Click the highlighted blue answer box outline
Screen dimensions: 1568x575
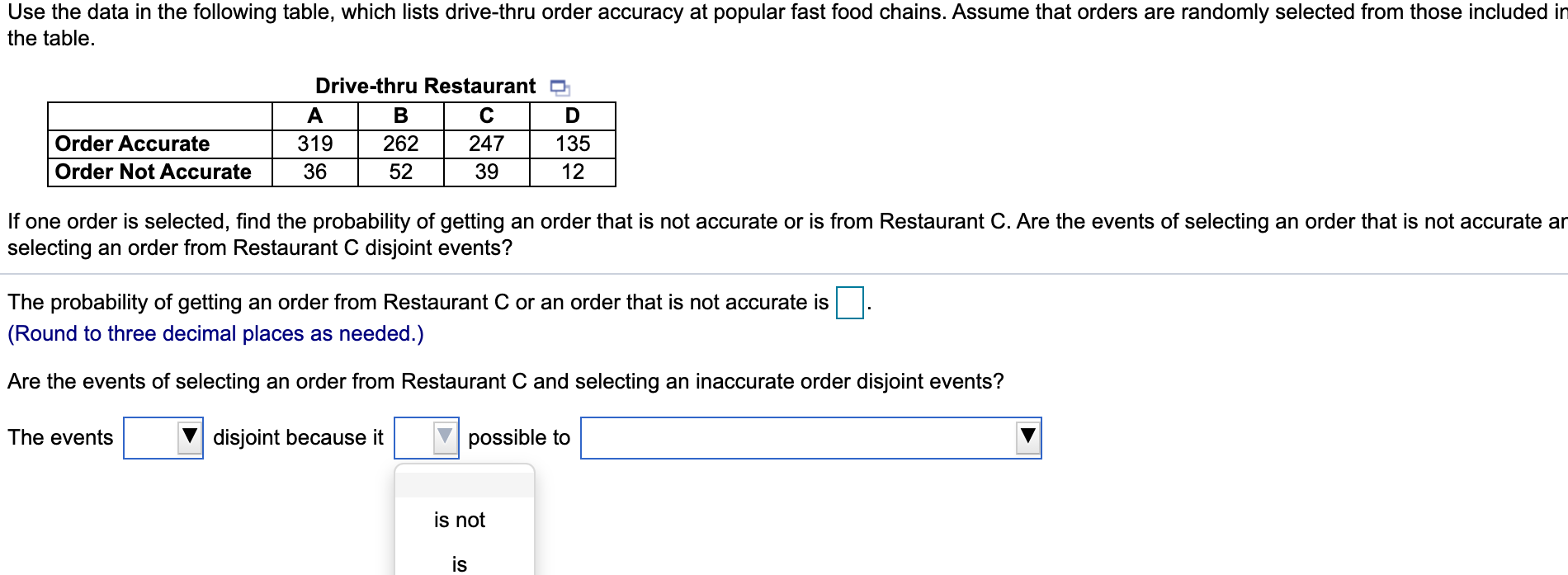pyautogui.click(x=849, y=301)
